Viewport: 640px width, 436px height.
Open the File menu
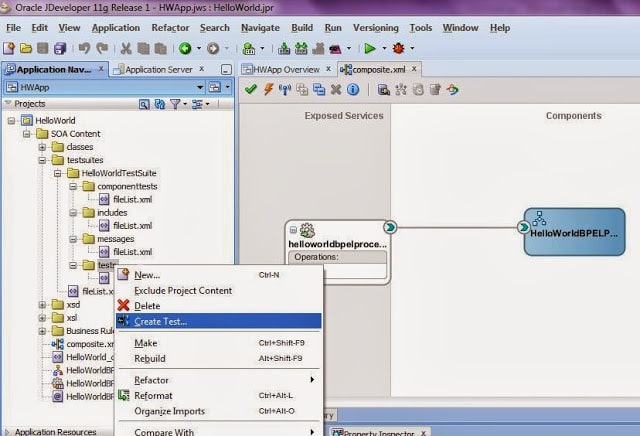tap(13, 28)
